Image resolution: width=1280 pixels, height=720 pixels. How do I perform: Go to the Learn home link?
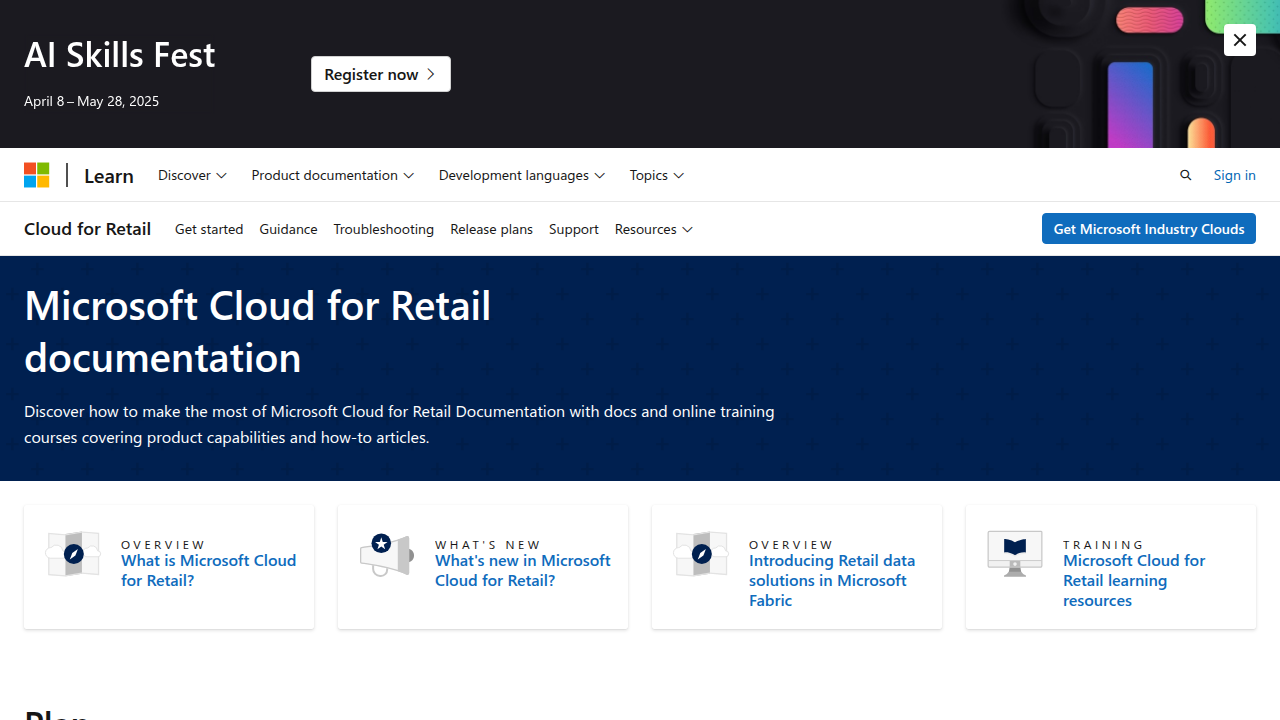pos(109,175)
